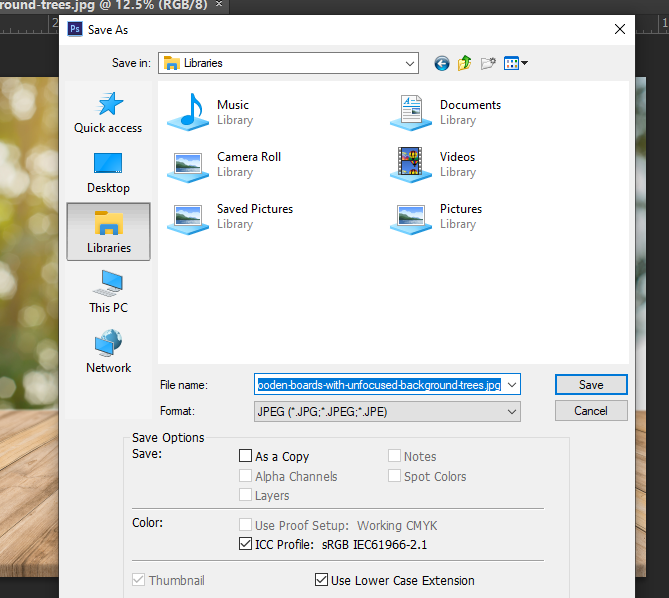Click the Cancel button
This screenshot has height=598, width=669.
(x=591, y=411)
